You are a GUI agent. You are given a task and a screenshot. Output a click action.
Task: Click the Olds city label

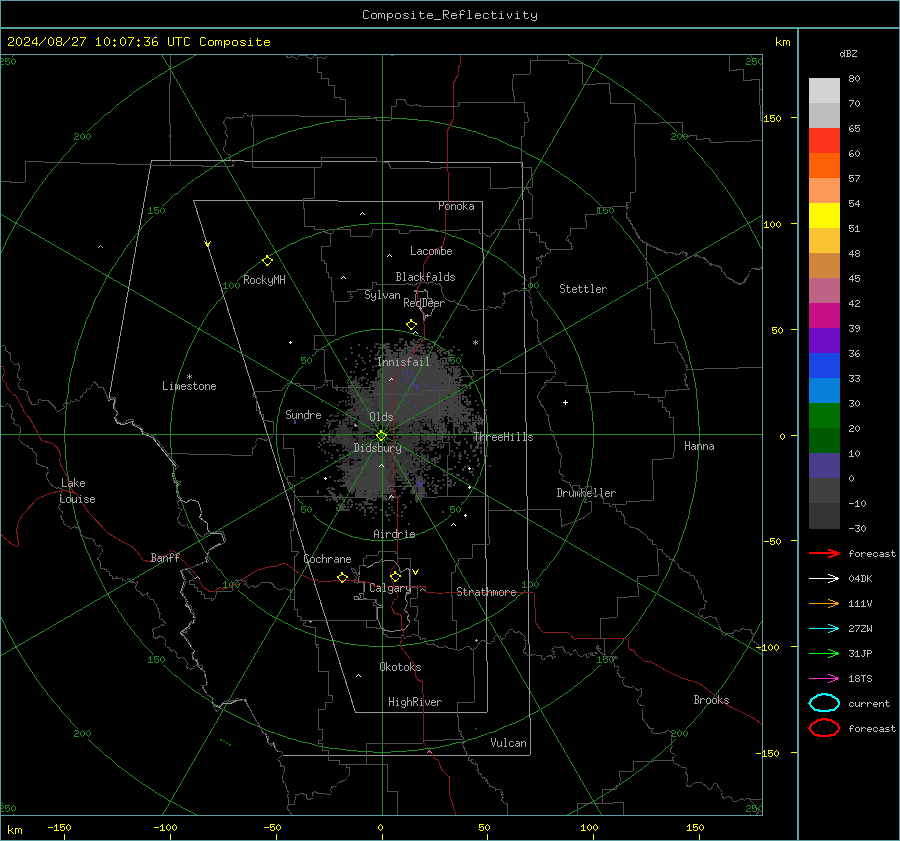[x=381, y=417]
